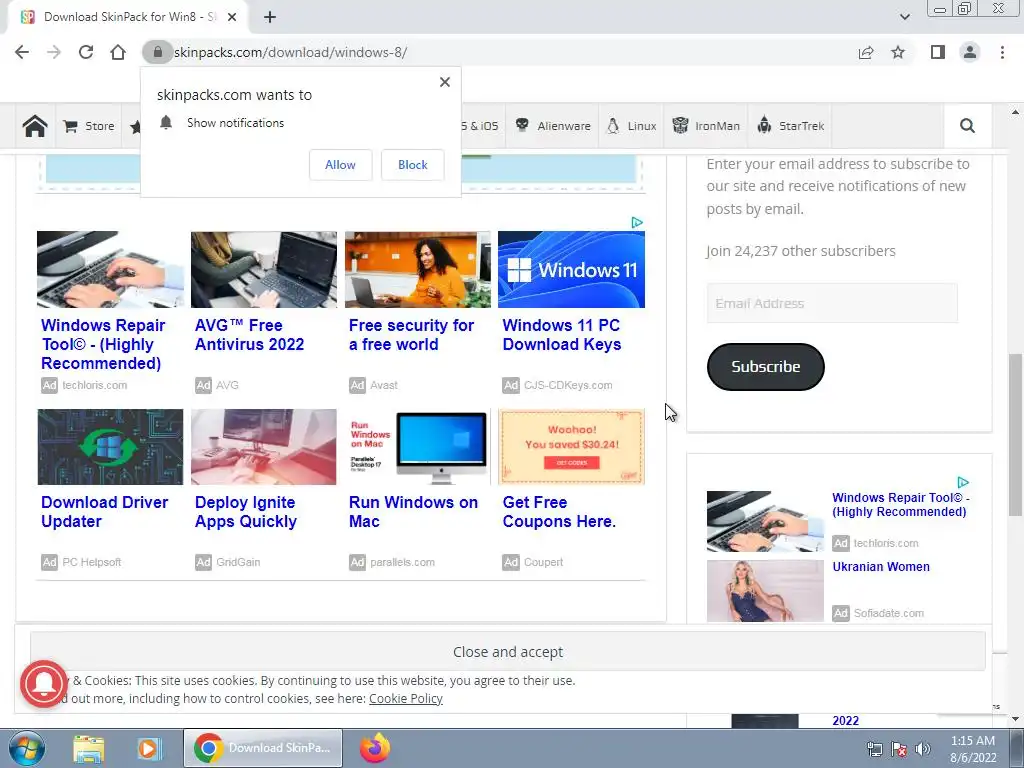This screenshot has height=768, width=1024.
Task: Open Action Center flag tray icon
Action: 899,749
